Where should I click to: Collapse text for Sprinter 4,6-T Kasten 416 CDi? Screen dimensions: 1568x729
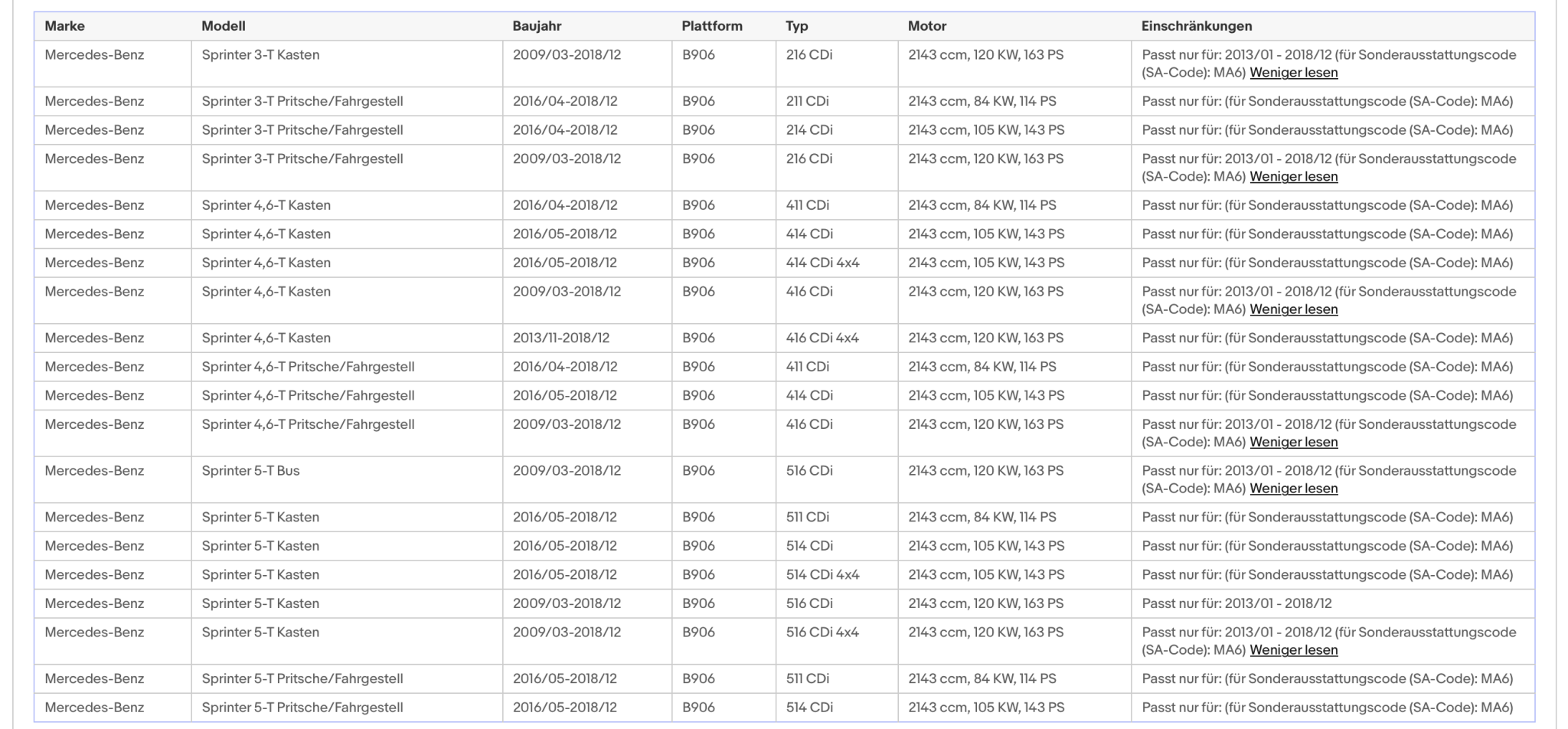(x=1293, y=309)
